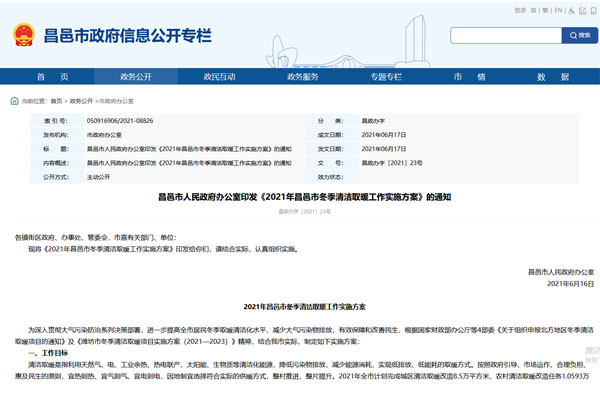
Task: Open the 市情 nav tab
Action: coord(470,77)
